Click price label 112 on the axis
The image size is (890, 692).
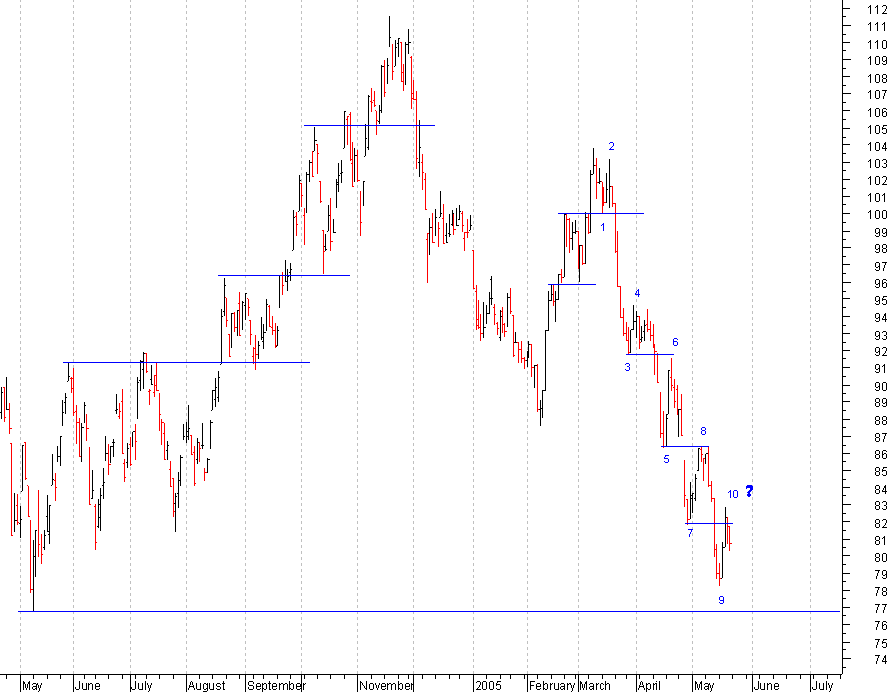point(877,9)
